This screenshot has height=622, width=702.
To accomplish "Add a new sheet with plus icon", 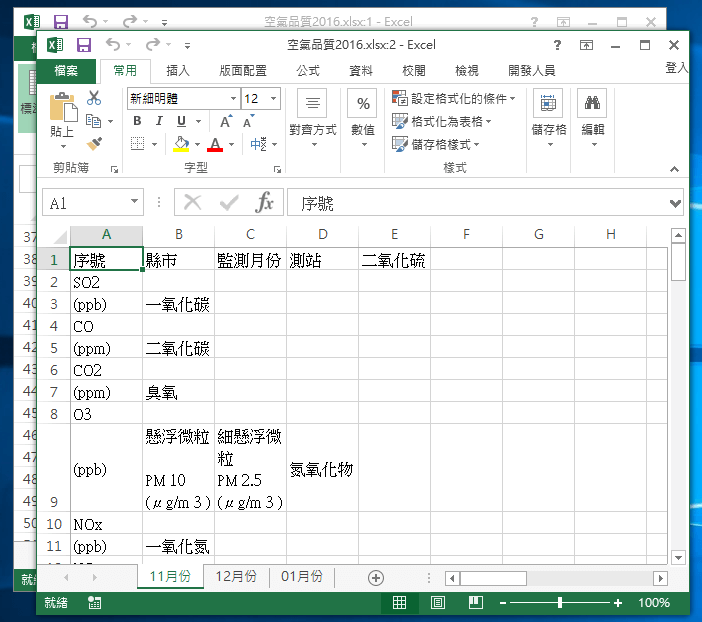I will 376,578.
